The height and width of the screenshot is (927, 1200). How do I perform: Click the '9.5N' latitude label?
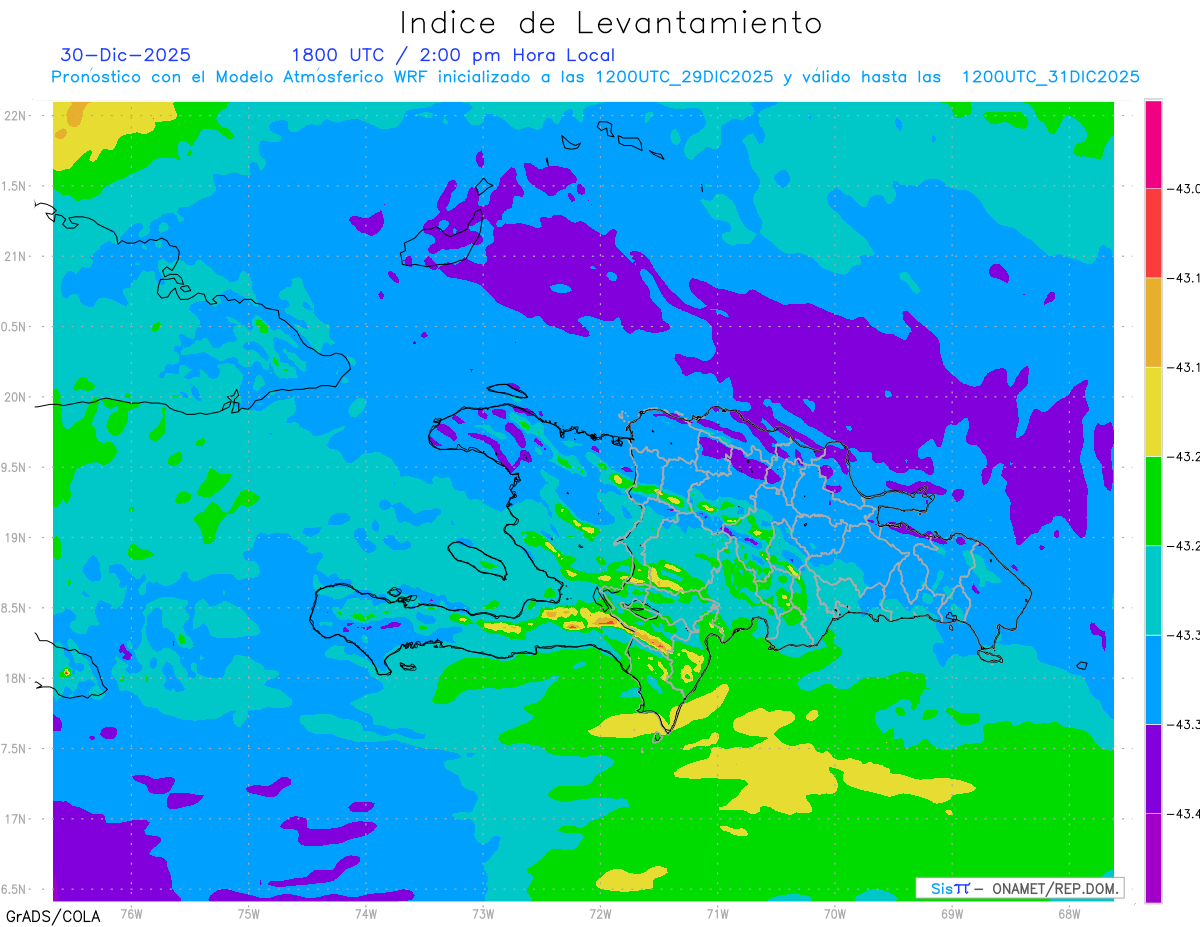[x=15, y=468]
